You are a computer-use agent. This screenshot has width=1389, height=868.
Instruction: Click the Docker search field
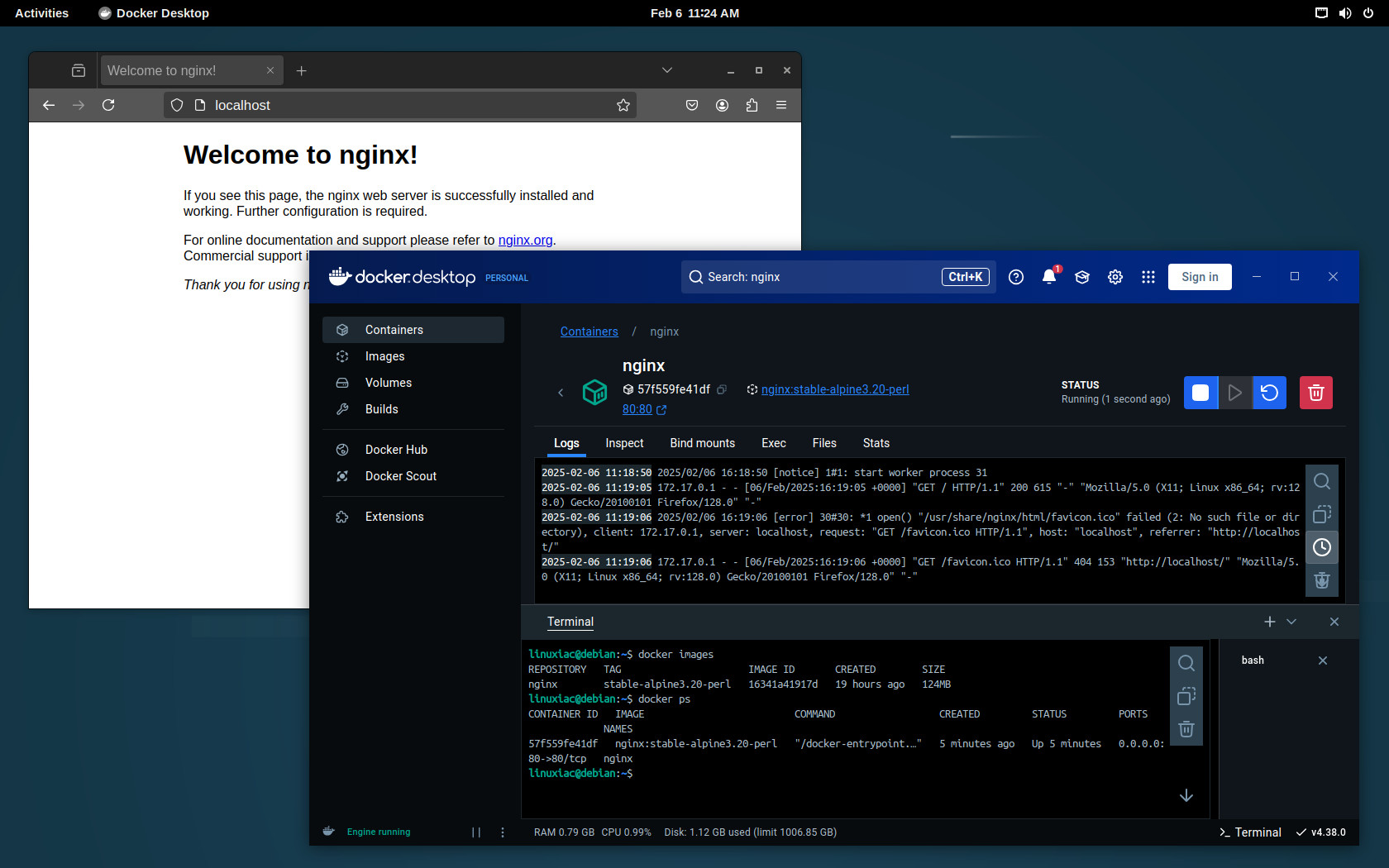click(x=838, y=277)
